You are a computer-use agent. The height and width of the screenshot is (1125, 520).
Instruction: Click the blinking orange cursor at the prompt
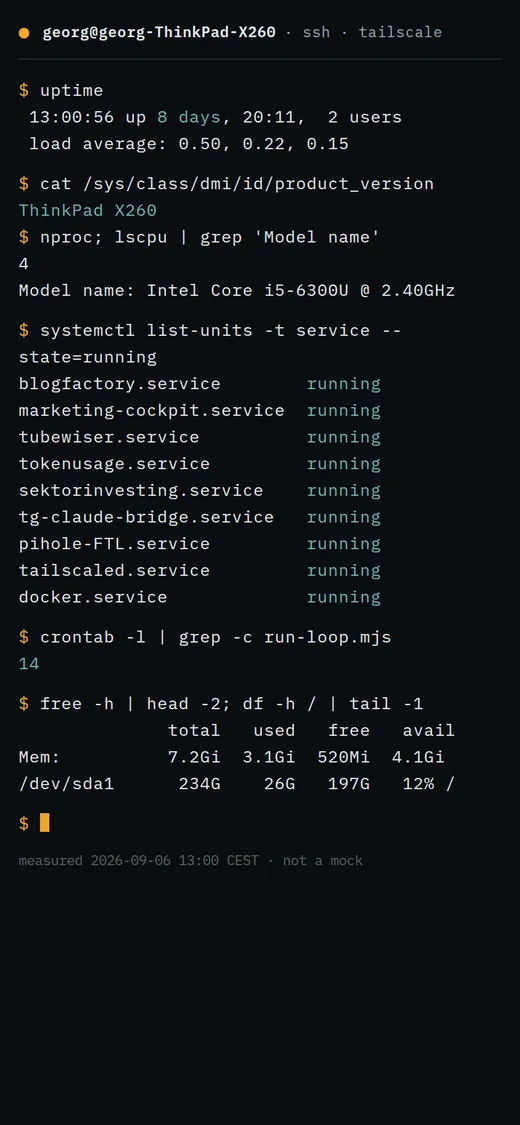(x=44, y=823)
